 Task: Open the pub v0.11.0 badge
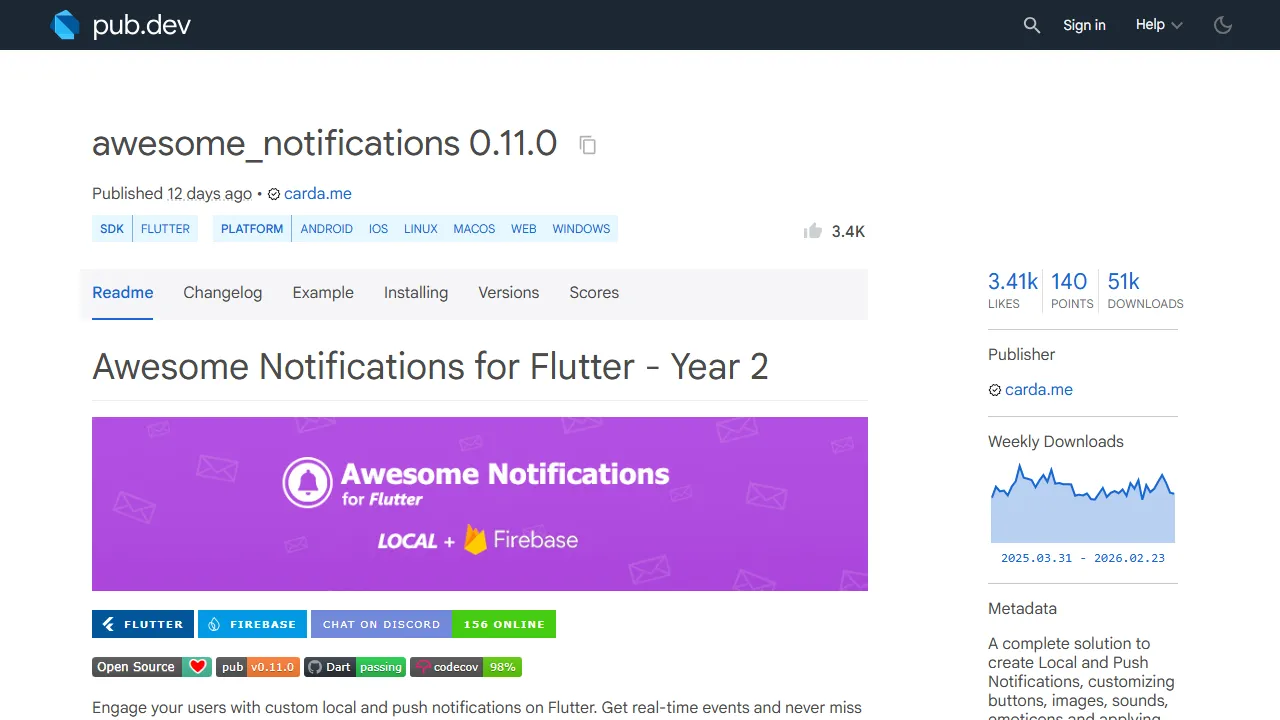tap(257, 667)
